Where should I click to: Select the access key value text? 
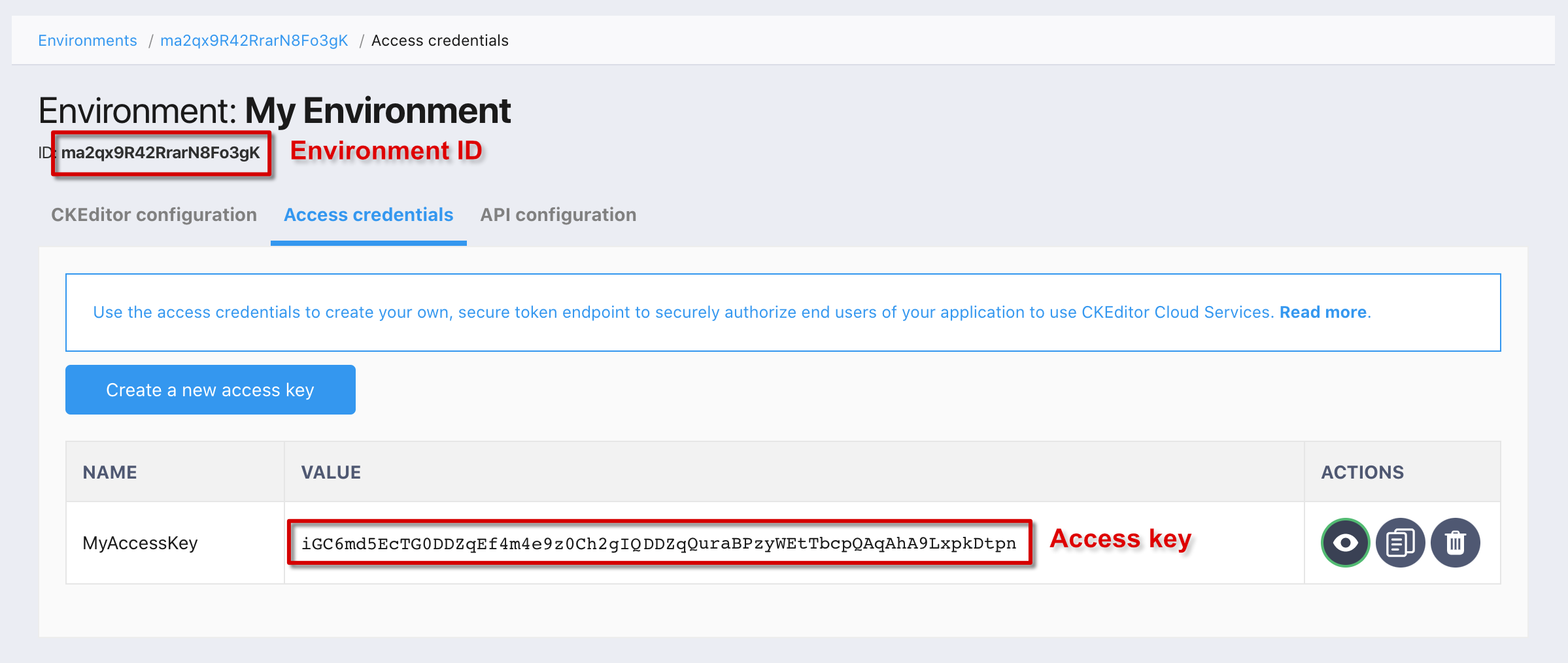pos(658,543)
